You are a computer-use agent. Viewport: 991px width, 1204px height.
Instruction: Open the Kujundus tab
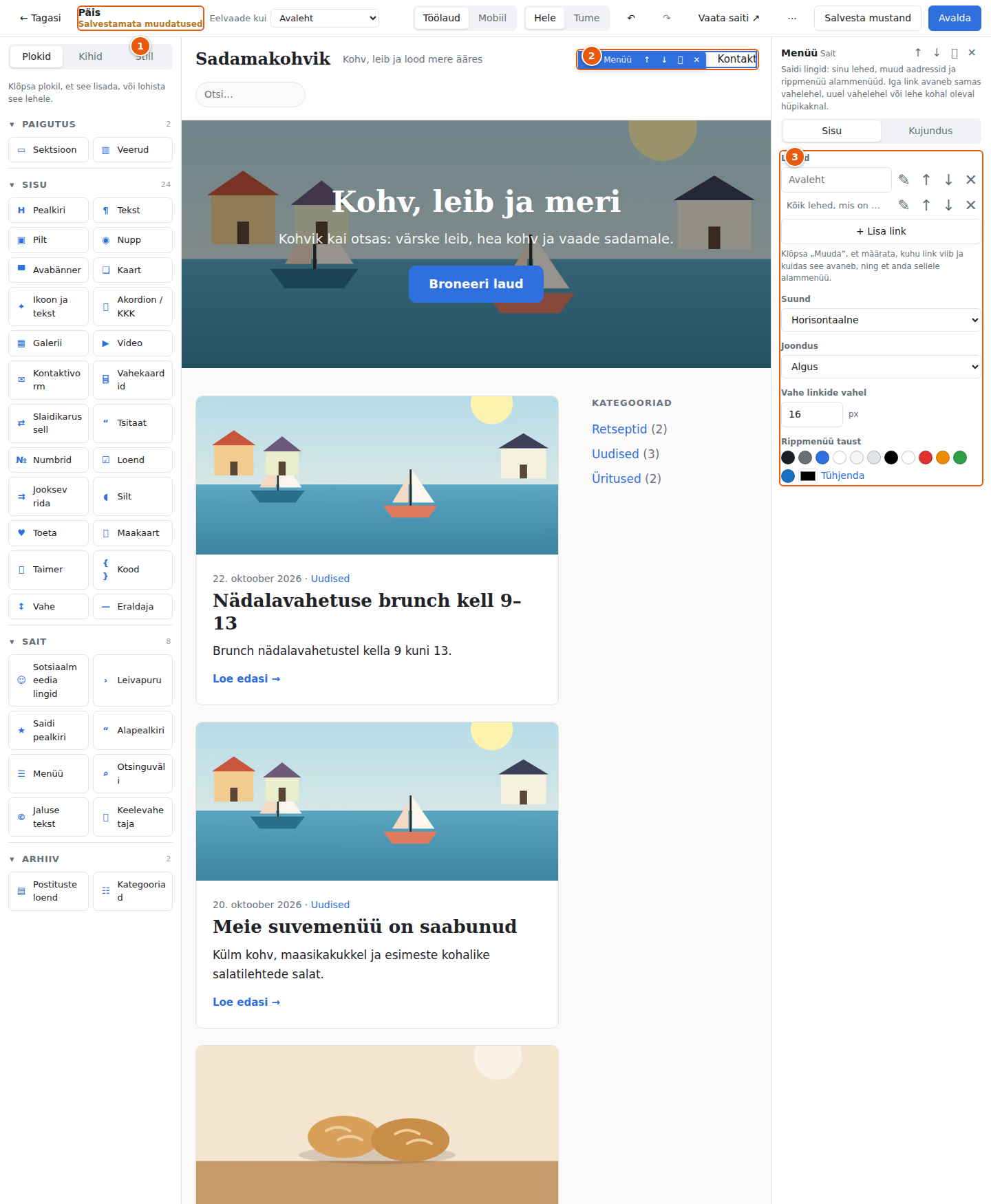pos(930,131)
